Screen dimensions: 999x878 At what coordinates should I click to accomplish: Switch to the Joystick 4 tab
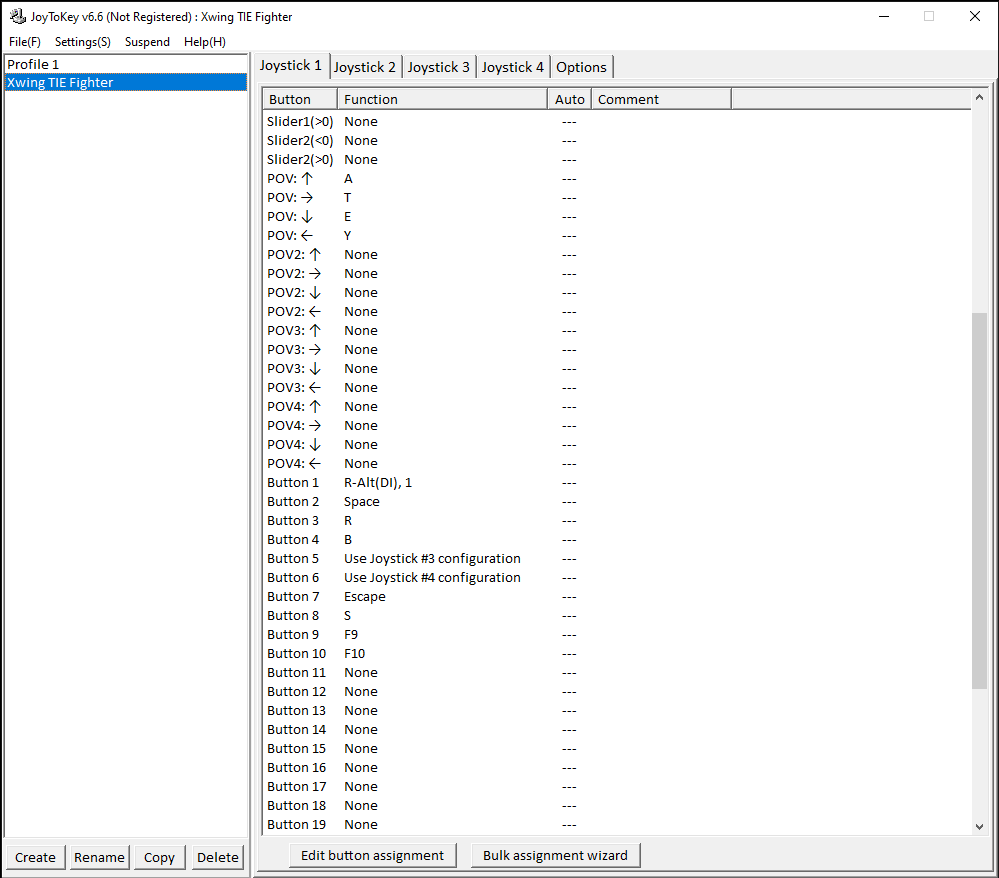point(513,67)
